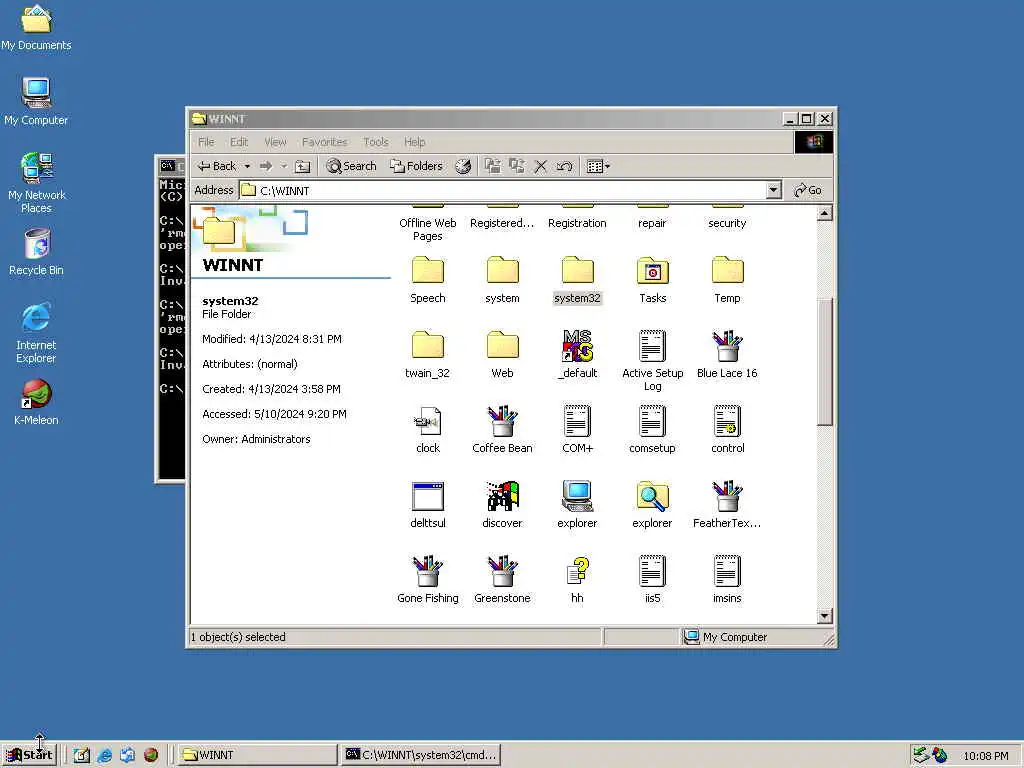Screen dimensions: 1024x768
Task: Open the Help menu
Action: click(x=414, y=142)
